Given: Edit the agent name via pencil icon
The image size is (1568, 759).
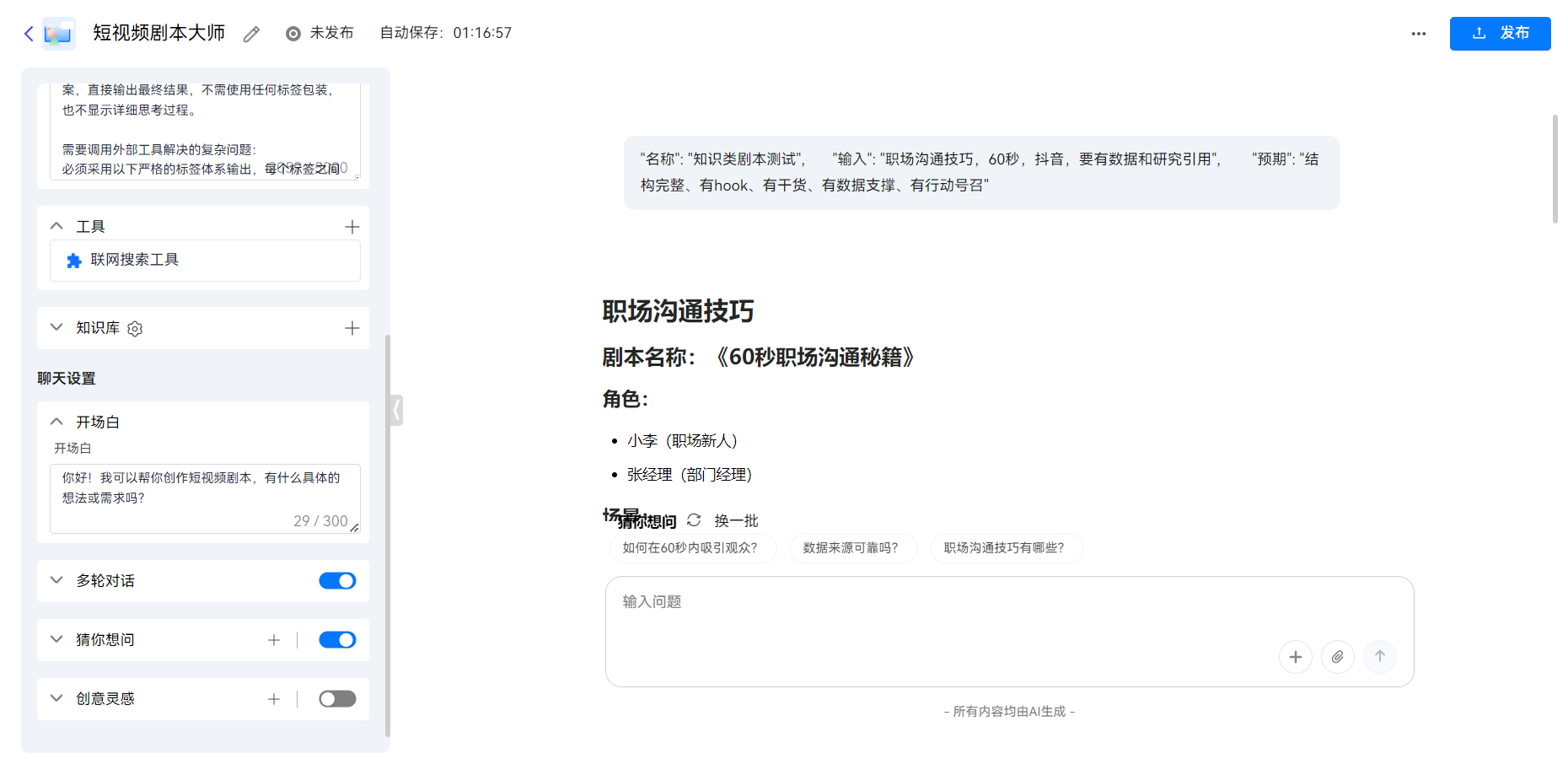Looking at the screenshot, I should click(x=250, y=33).
